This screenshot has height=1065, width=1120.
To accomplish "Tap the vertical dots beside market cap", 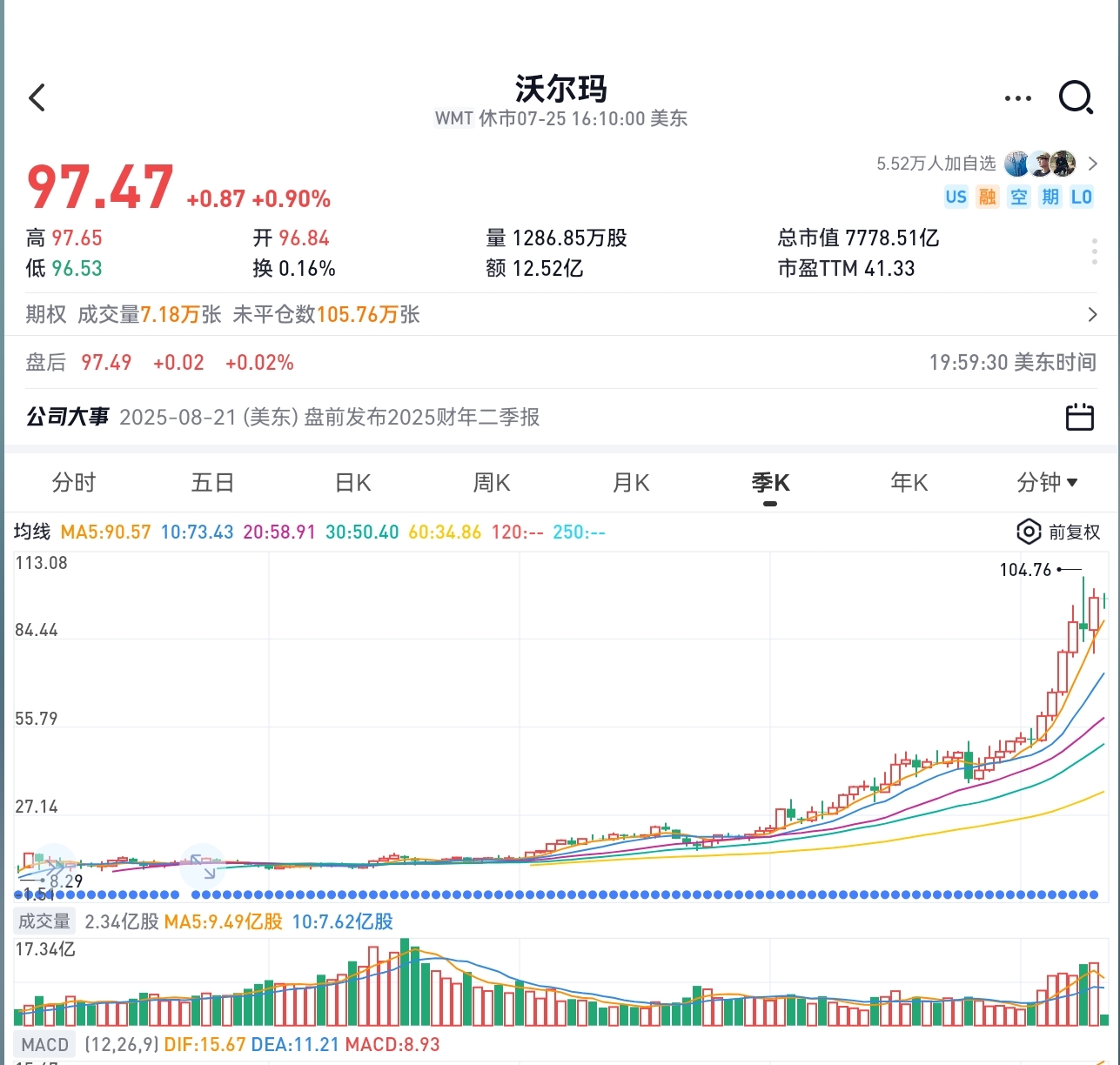I will (x=1094, y=251).
